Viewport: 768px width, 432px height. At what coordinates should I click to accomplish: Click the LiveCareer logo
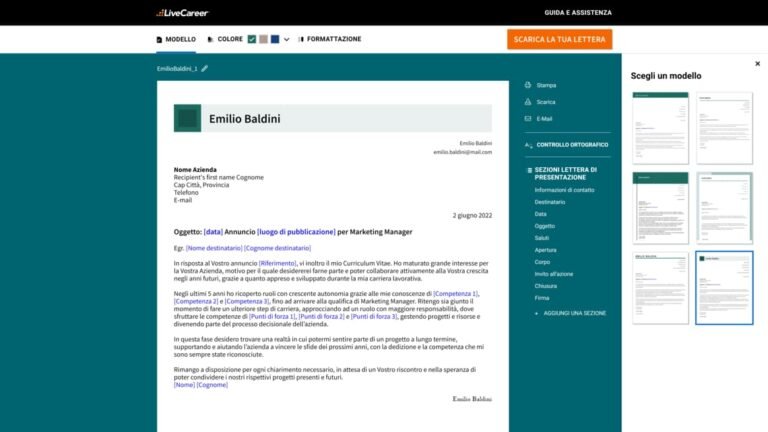182,13
